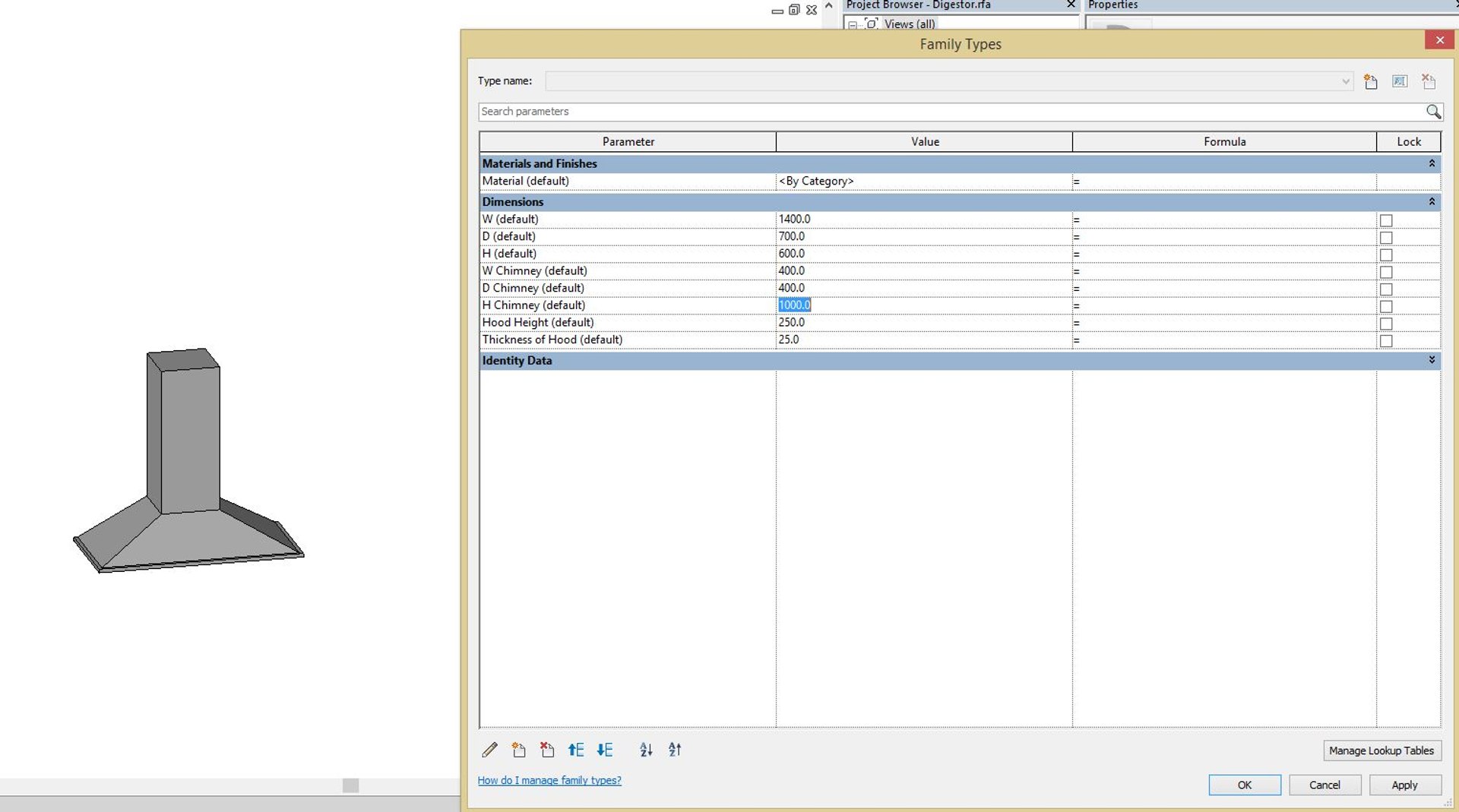Click the Delete Parameter icon in bottom toolbar
The width and height of the screenshot is (1459, 812).
[x=547, y=750]
